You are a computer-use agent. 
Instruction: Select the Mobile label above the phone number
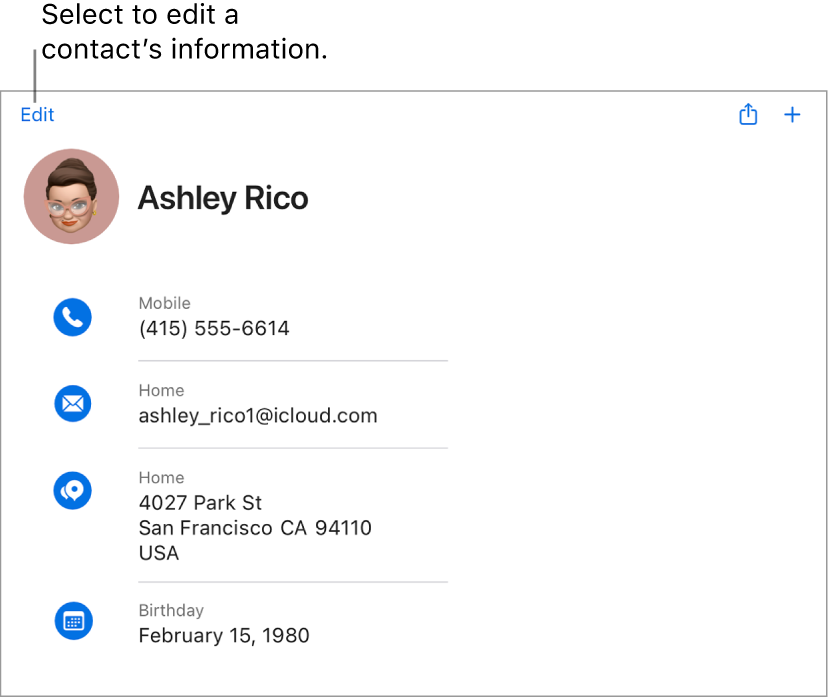pyautogui.click(x=164, y=303)
